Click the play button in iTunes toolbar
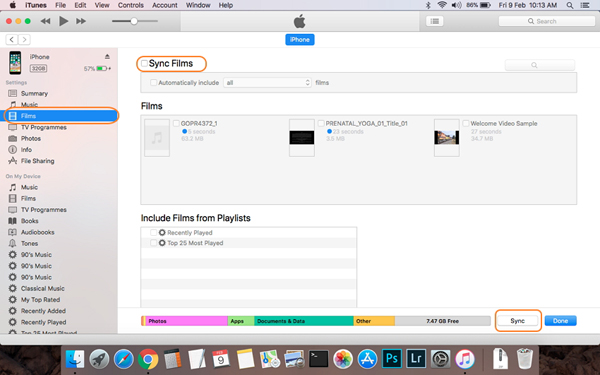The width and height of the screenshot is (600, 375). click(x=64, y=21)
